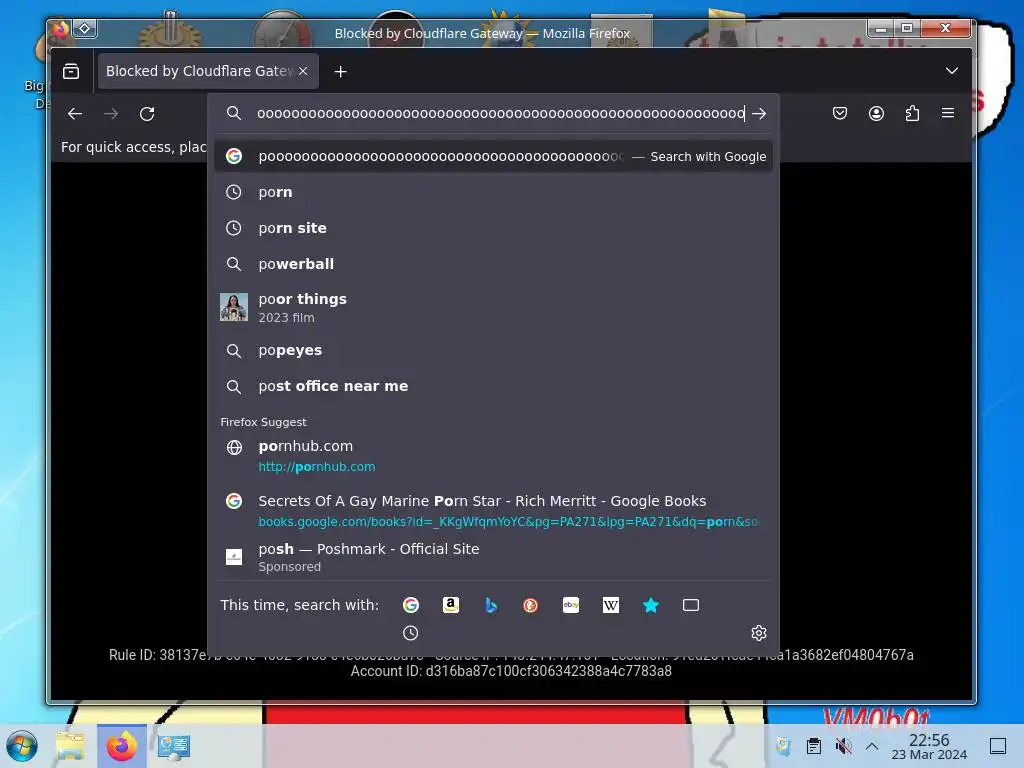Screen dimensions: 1024x768
Task: Click the go arrow in address bar
Action: point(759,114)
